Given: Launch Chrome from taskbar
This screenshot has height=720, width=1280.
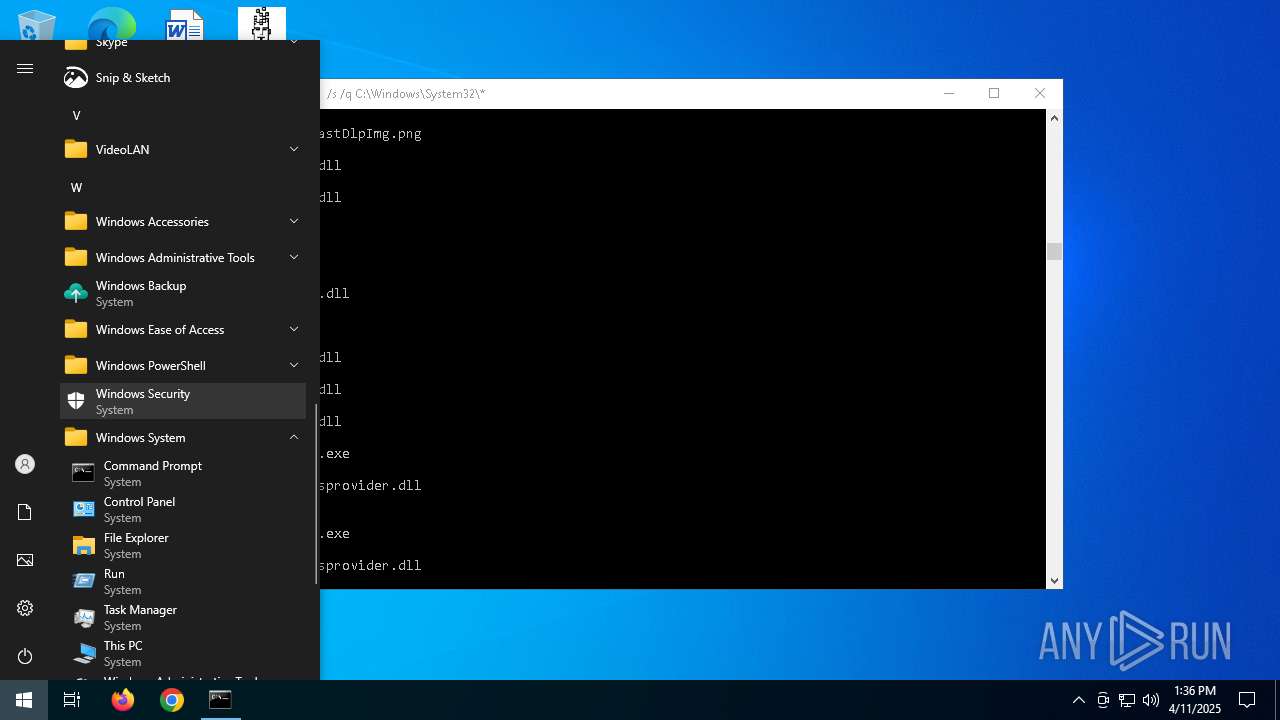Looking at the screenshot, I should coord(172,700).
